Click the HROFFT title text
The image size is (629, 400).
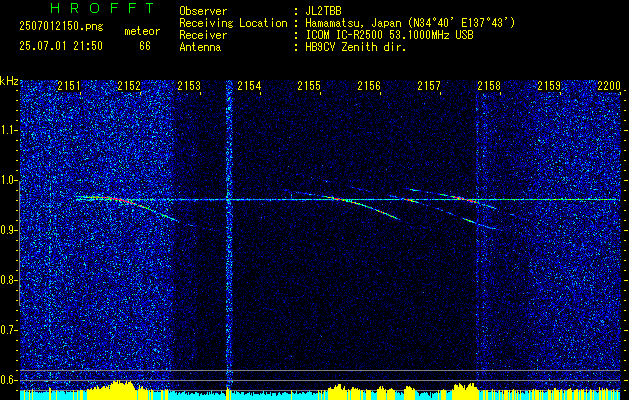[103, 8]
